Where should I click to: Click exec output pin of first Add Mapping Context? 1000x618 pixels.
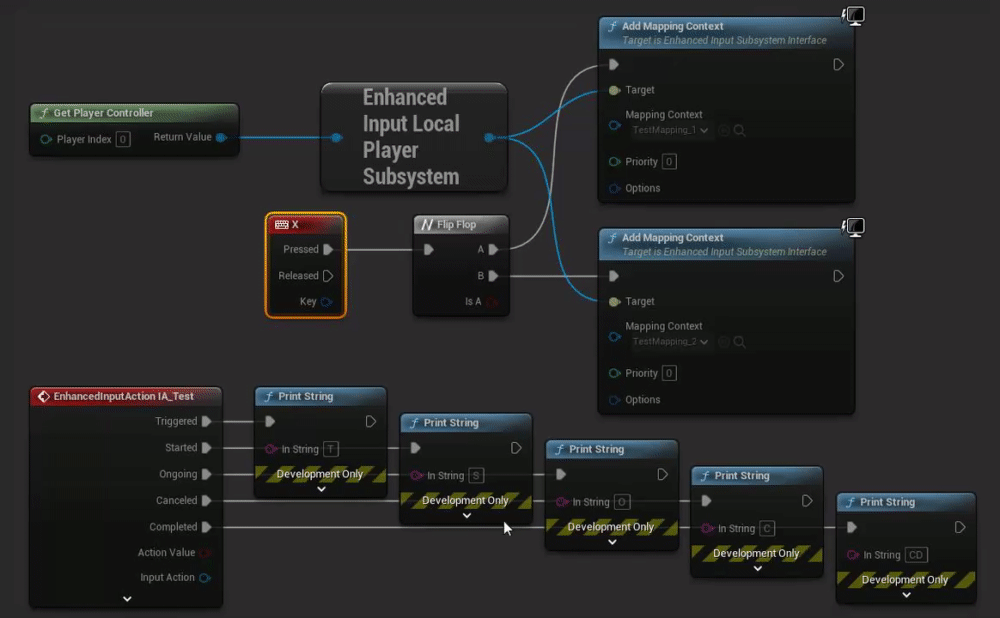(x=838, y=64)
